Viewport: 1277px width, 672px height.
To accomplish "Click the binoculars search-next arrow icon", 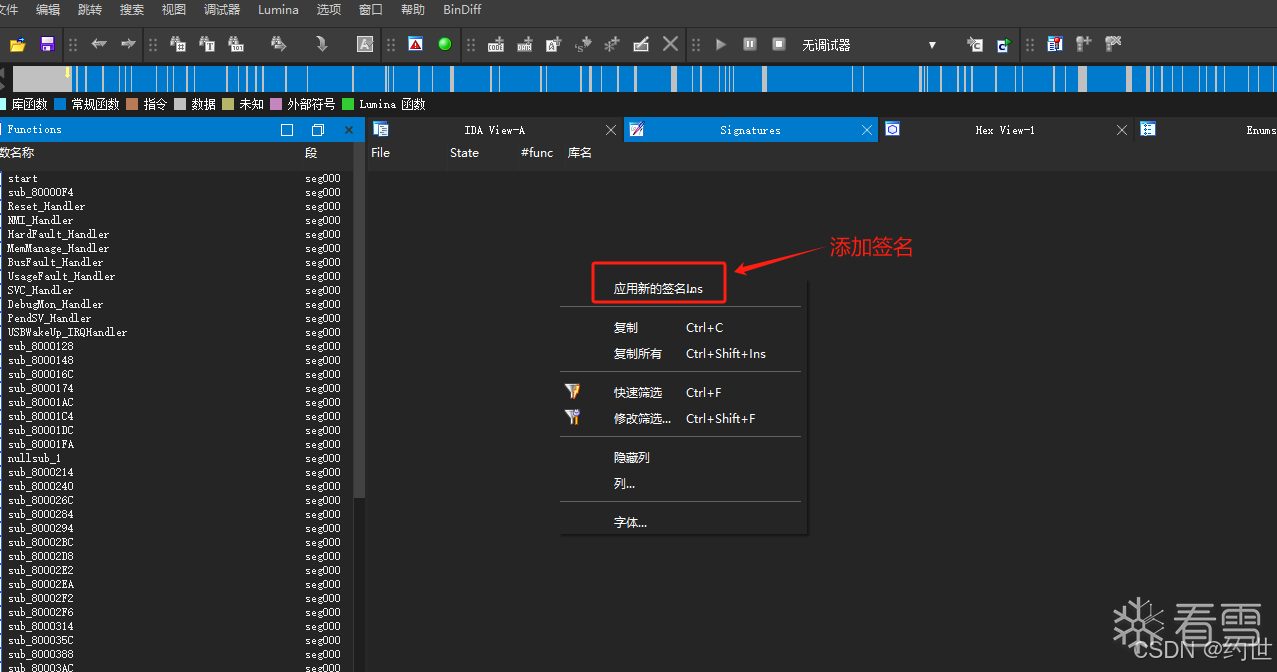I will 279,44.
